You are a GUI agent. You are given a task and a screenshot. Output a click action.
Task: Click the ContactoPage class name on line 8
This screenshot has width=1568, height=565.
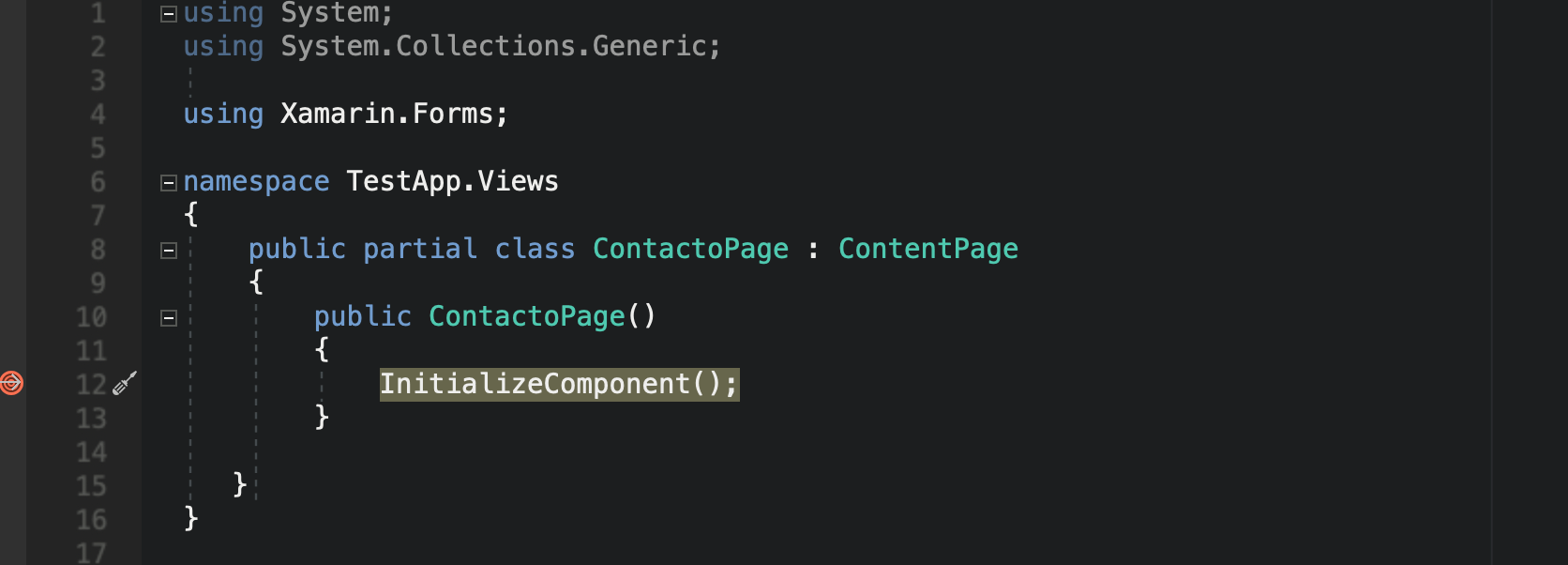pyautogui.click(x=690, y=249)
